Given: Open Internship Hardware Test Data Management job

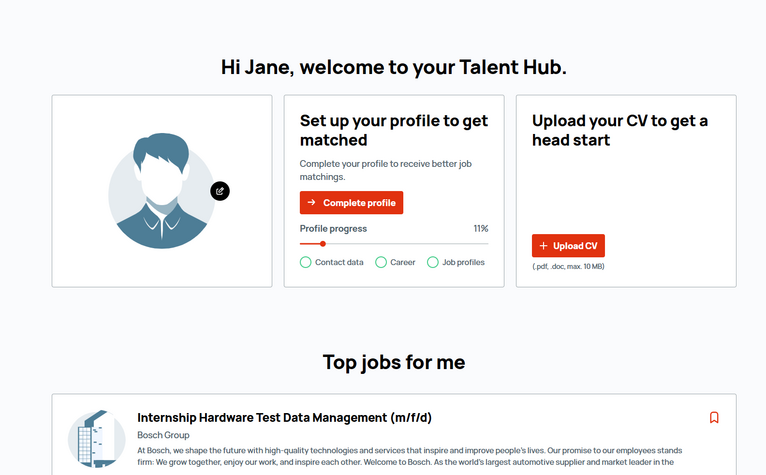Looking at the screenshot, I should pos(284,418).
